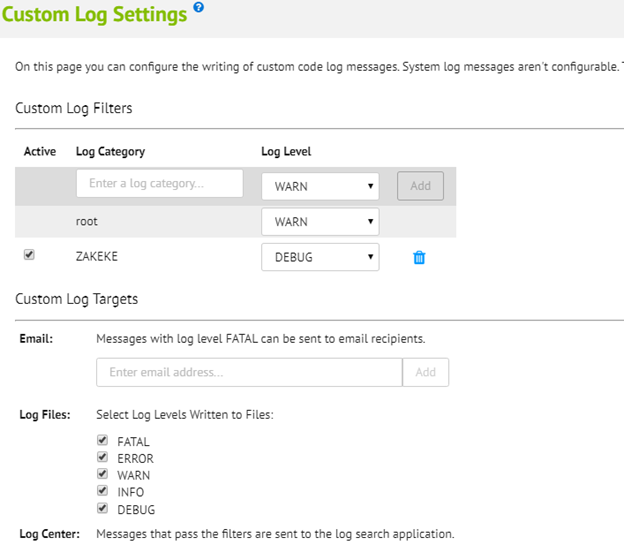Click the log search application message text
The height and width of the screenshot is (545, 624).
click(275, 534)
